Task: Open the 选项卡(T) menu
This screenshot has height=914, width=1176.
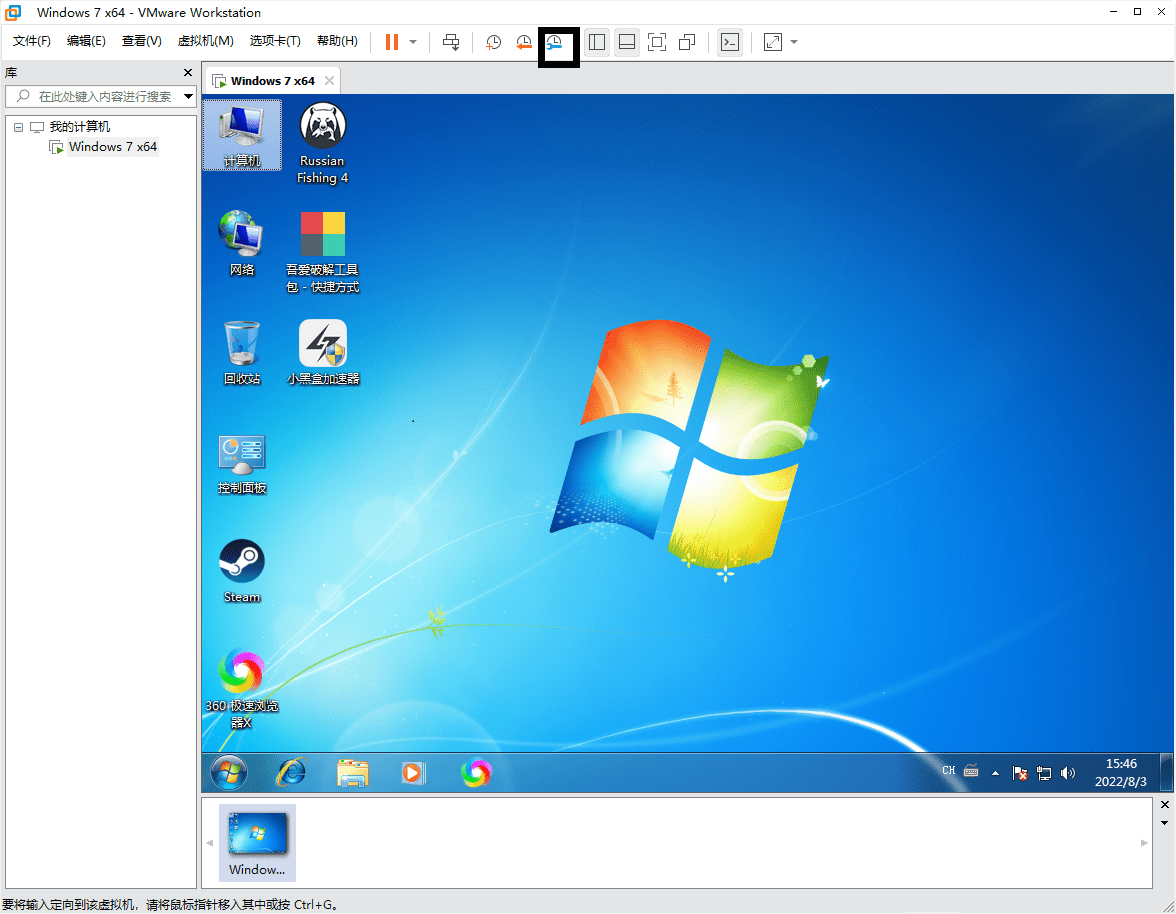Action: pyautogui.click(x=275, y=40)
